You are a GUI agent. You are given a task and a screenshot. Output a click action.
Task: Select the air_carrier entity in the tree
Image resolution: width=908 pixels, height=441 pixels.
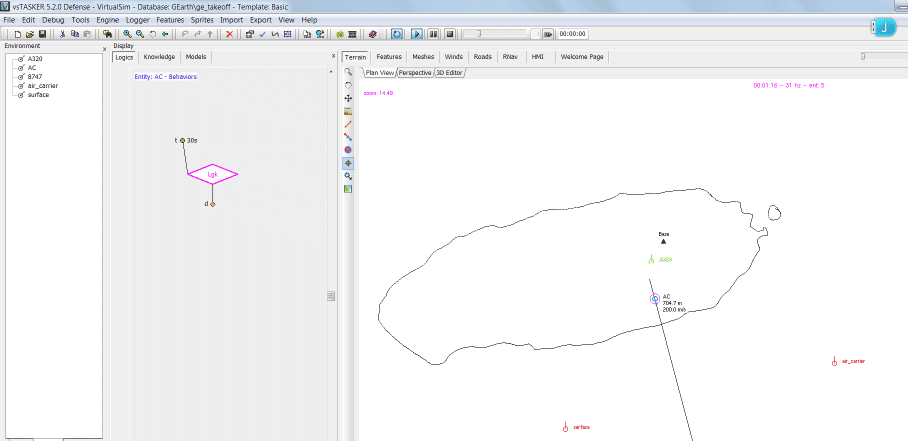(43, 86)
